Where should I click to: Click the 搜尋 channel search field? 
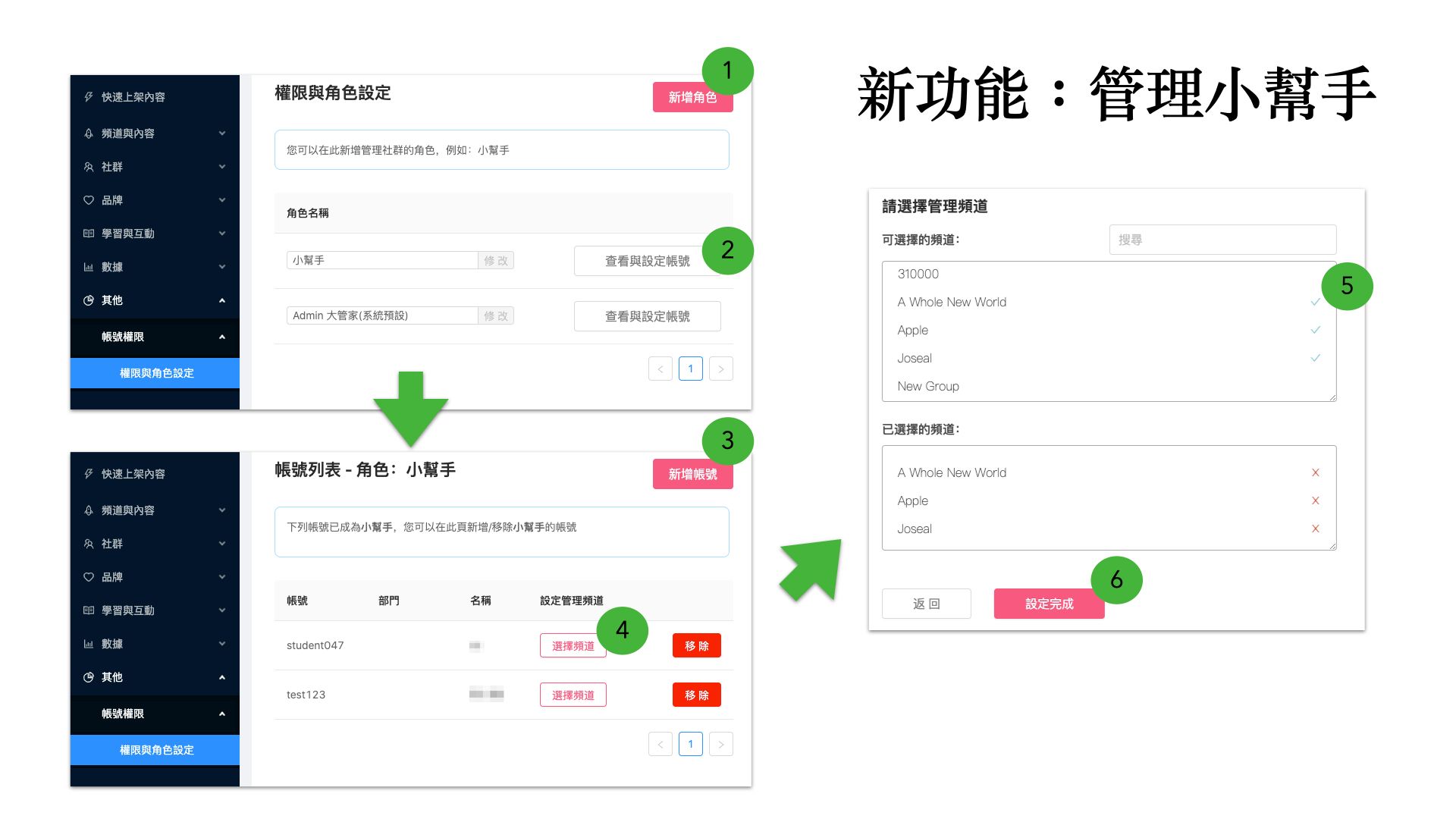click(x=1222, y=240)
